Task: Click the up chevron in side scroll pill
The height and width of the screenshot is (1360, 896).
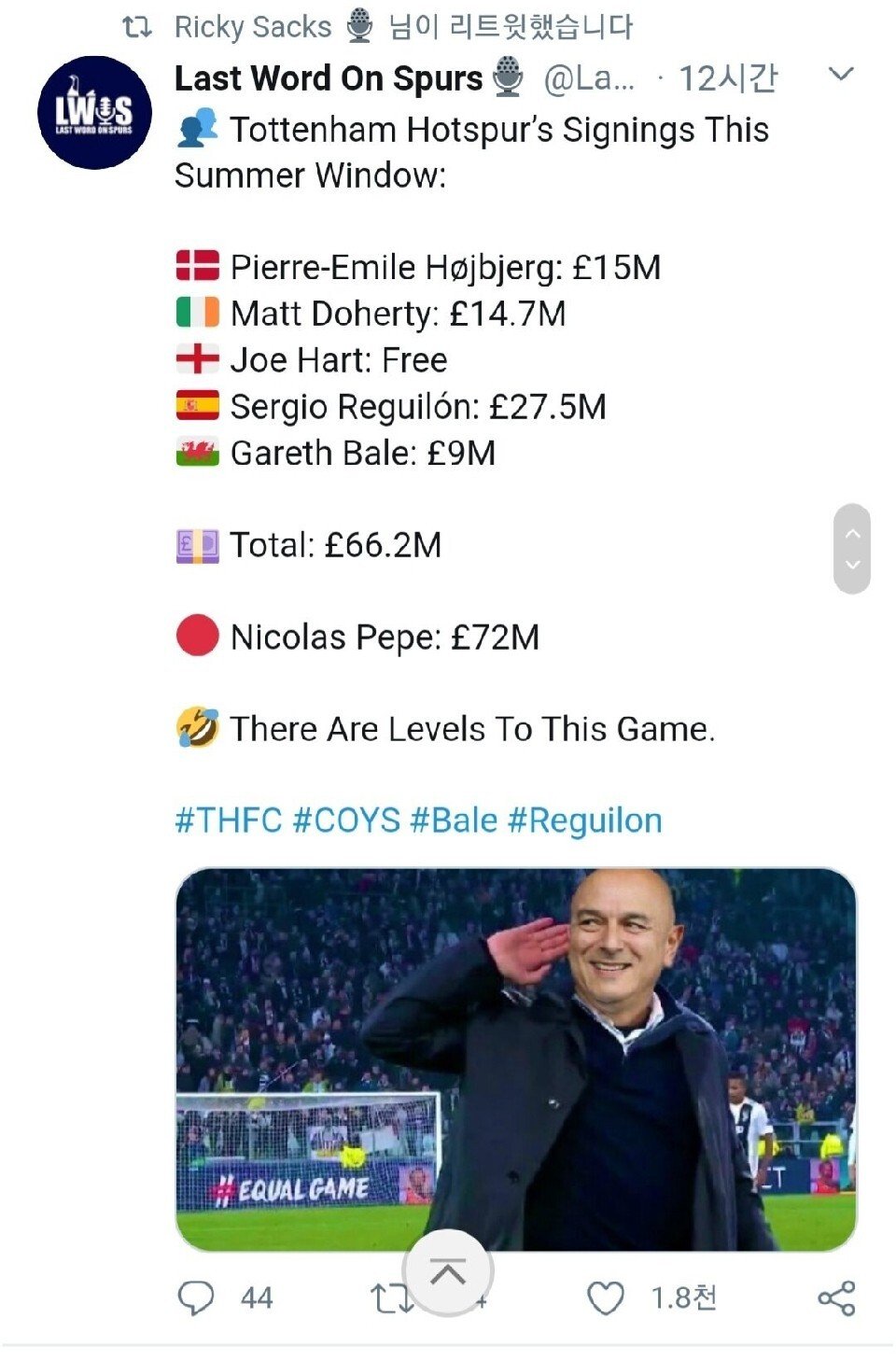Action: pyautogui.click(x=852, y=534)
